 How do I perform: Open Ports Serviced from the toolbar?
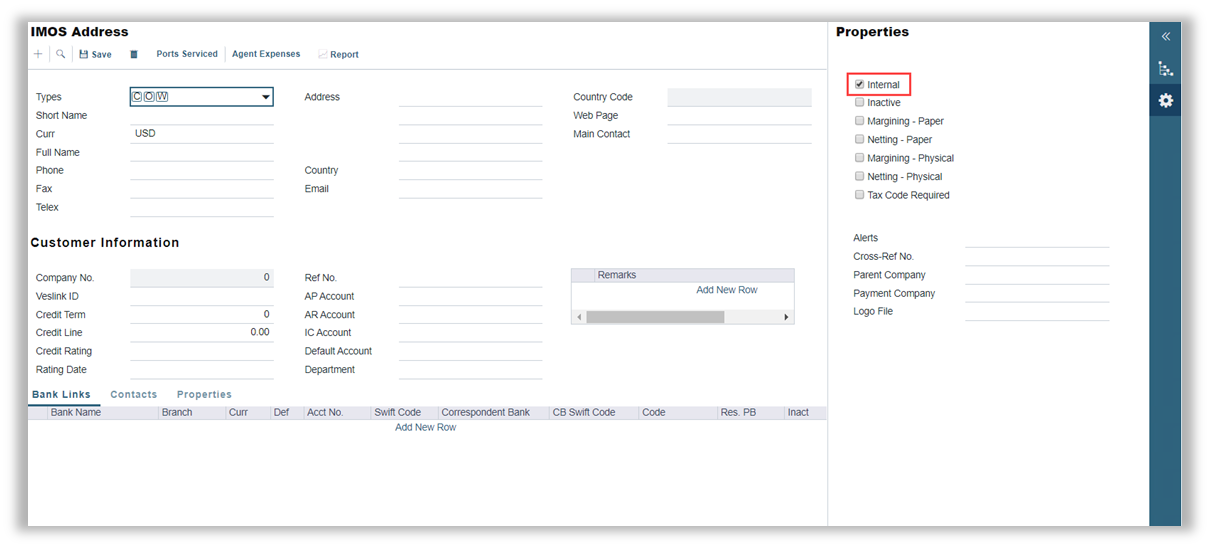point(187,54)
